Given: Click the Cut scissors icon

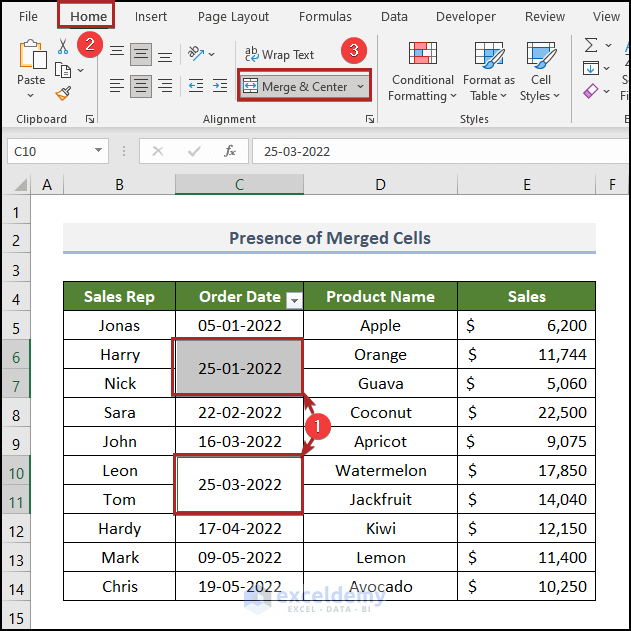Looking at the screenshot, I should (63, 47).
